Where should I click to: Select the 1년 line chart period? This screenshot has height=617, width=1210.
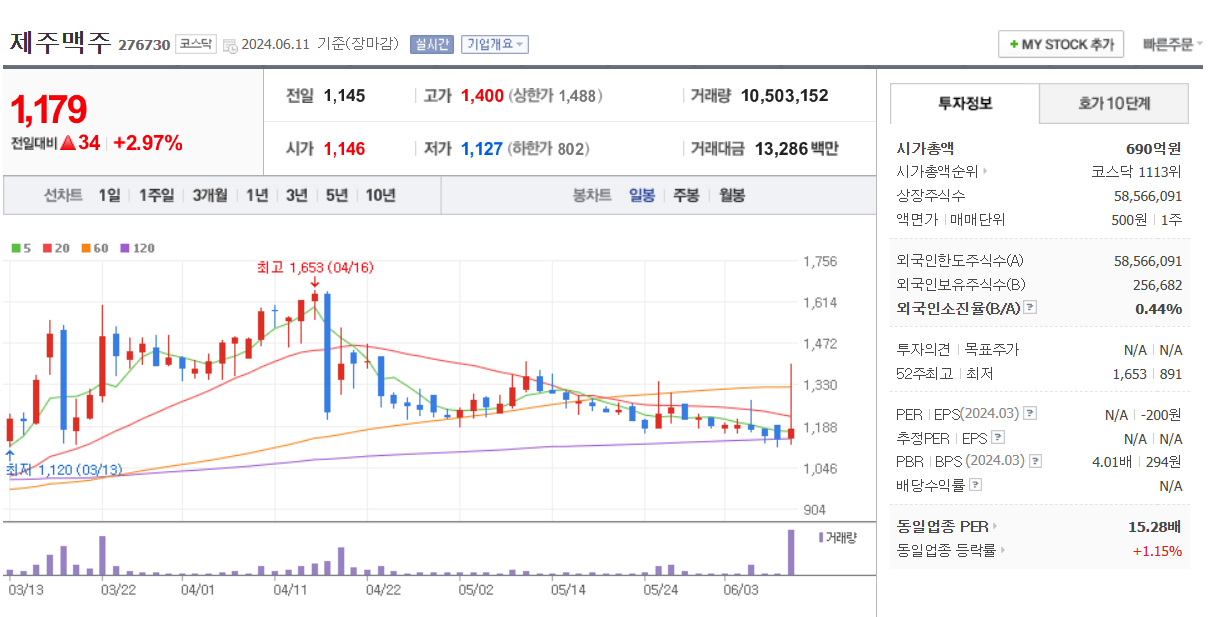point(257,195)
